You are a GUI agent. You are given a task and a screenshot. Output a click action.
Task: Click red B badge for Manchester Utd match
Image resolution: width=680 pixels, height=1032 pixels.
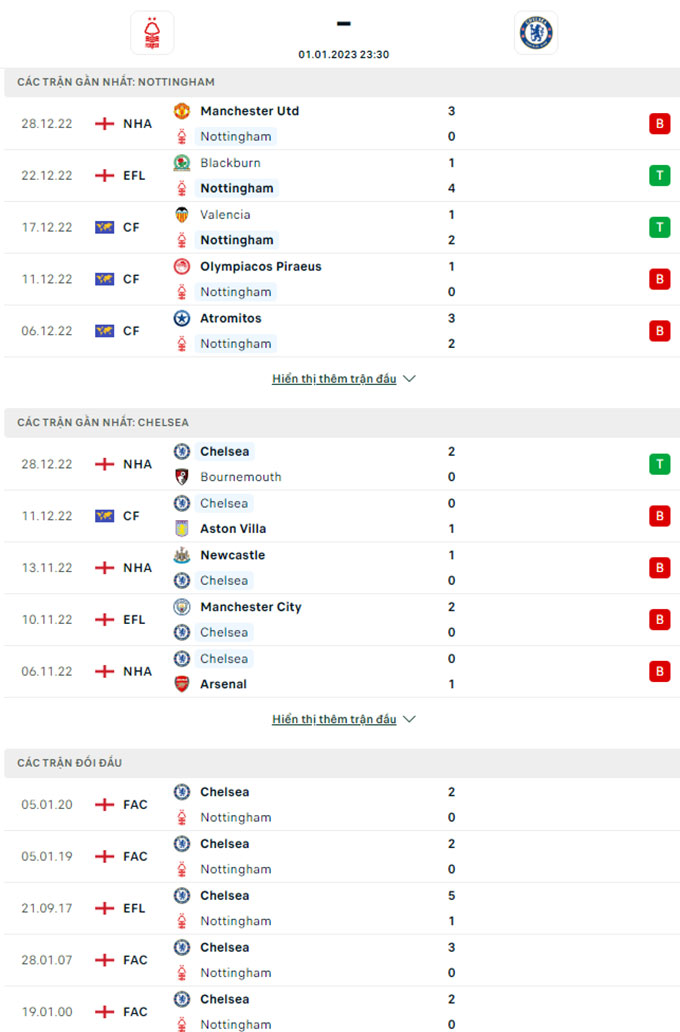pos(659,124)
